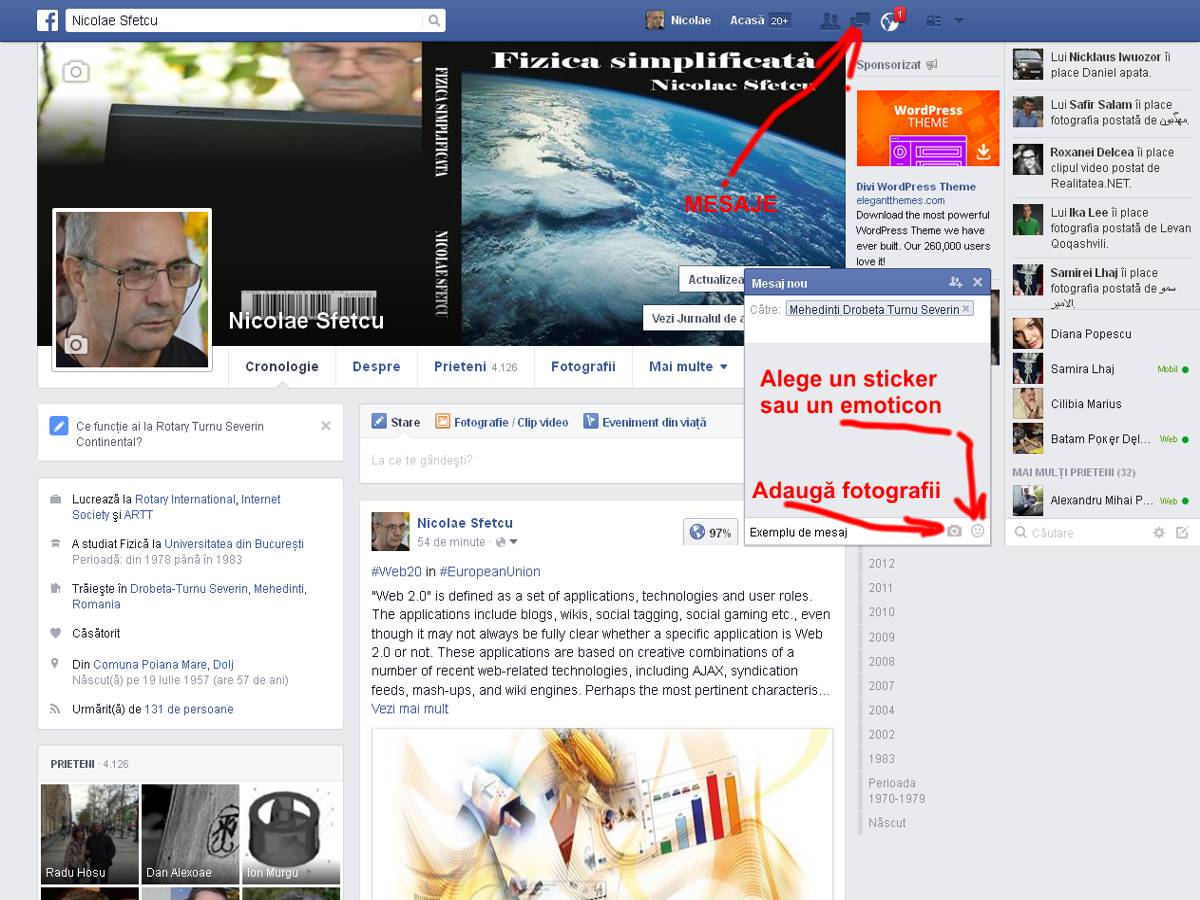
Task: Open post audience selector dropdown
Action: (508, 542)
